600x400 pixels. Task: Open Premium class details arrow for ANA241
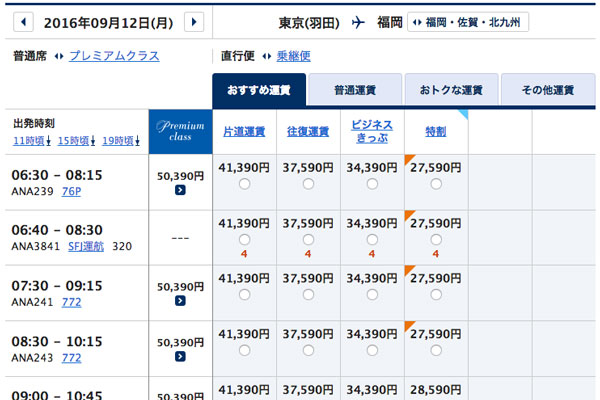pyautogui.click(x=180, y=301)
